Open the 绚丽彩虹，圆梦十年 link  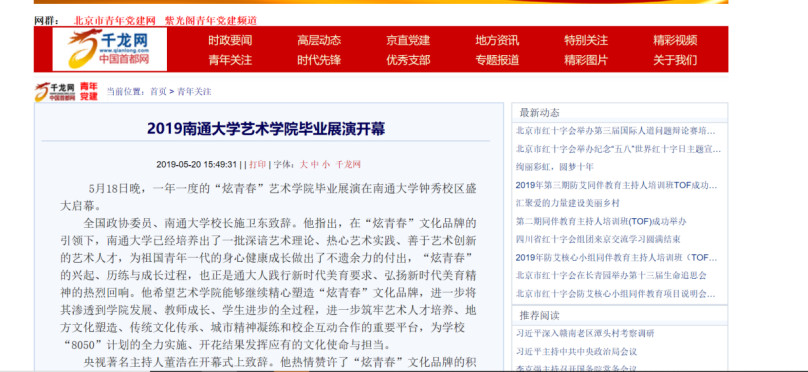tap(555, 167)
